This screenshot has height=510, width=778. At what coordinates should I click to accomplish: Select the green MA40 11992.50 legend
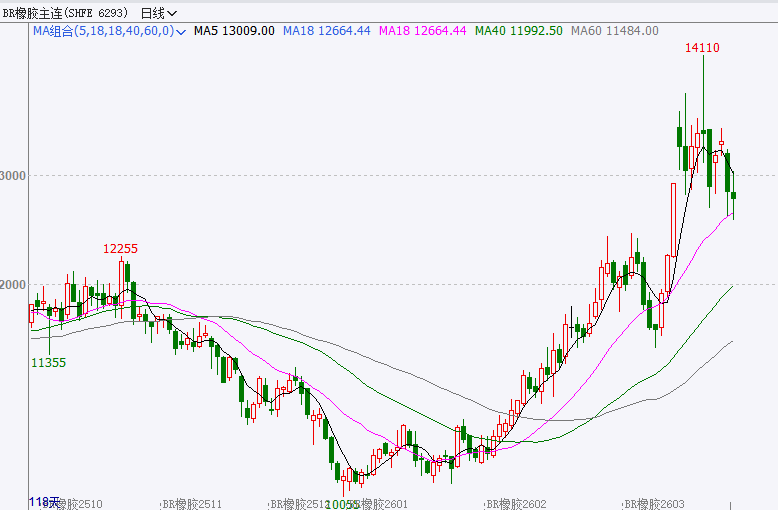(x=517, y=32)
